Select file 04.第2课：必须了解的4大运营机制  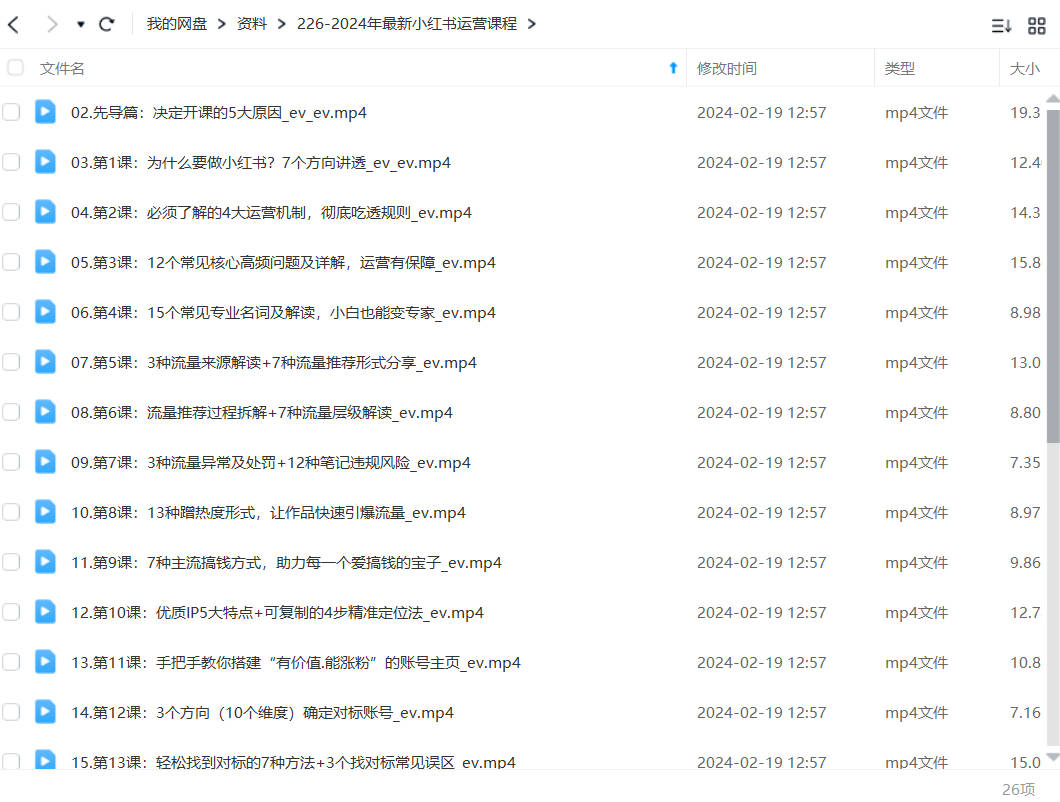pyautogui.click(x=271, y=213)
